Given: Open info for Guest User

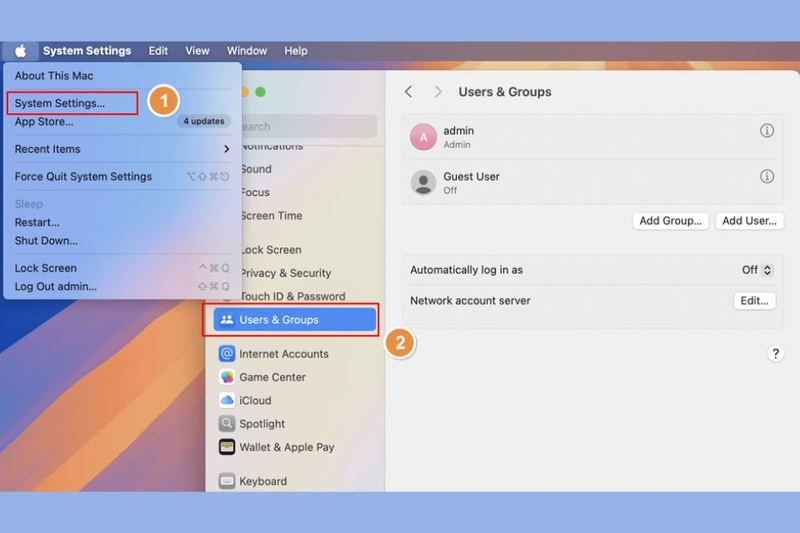Looking at the screenshot, I should [x=766, y=176].
